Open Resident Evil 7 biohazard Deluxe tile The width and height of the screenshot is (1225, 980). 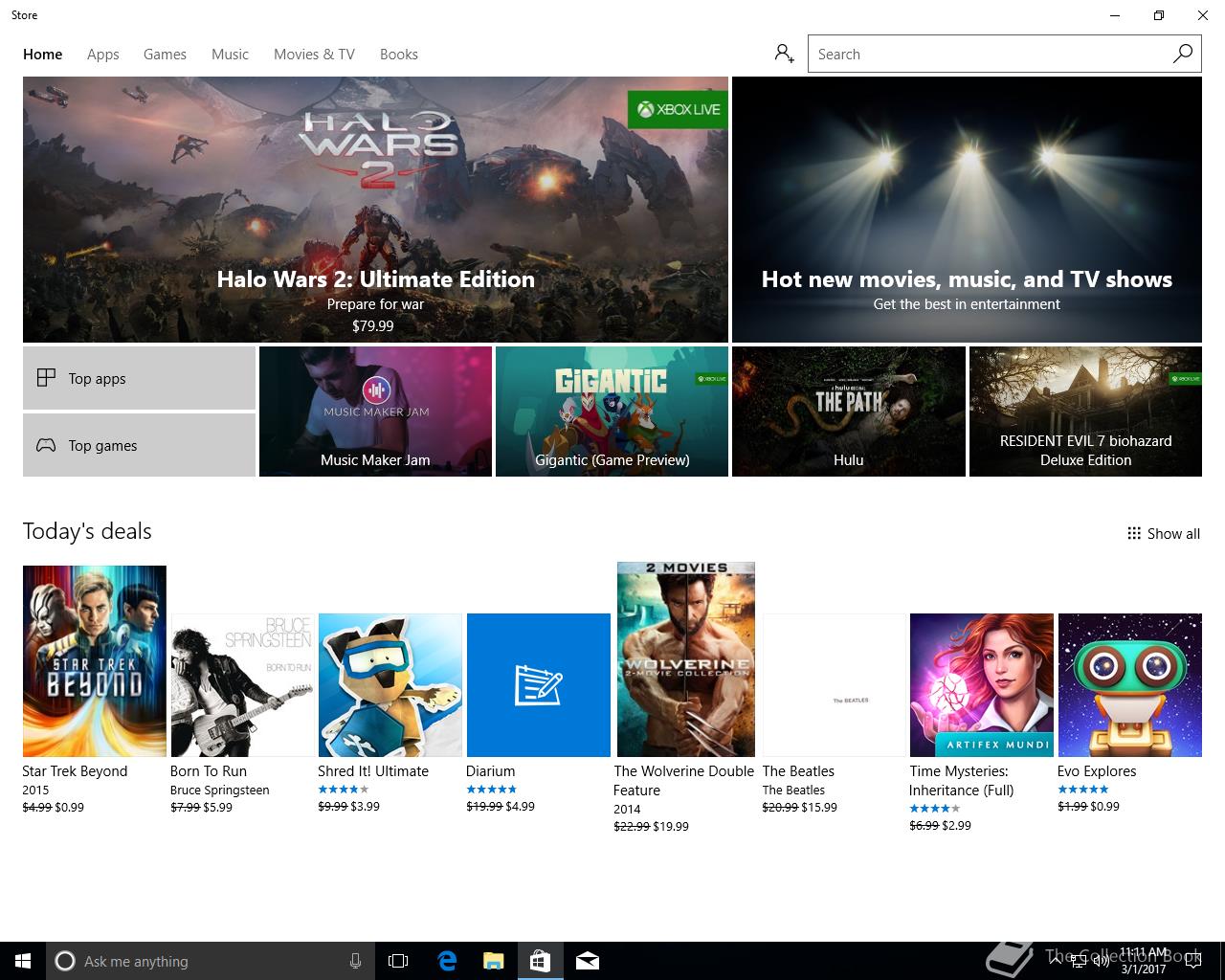pyautogui.click(x=1085, y=412)
